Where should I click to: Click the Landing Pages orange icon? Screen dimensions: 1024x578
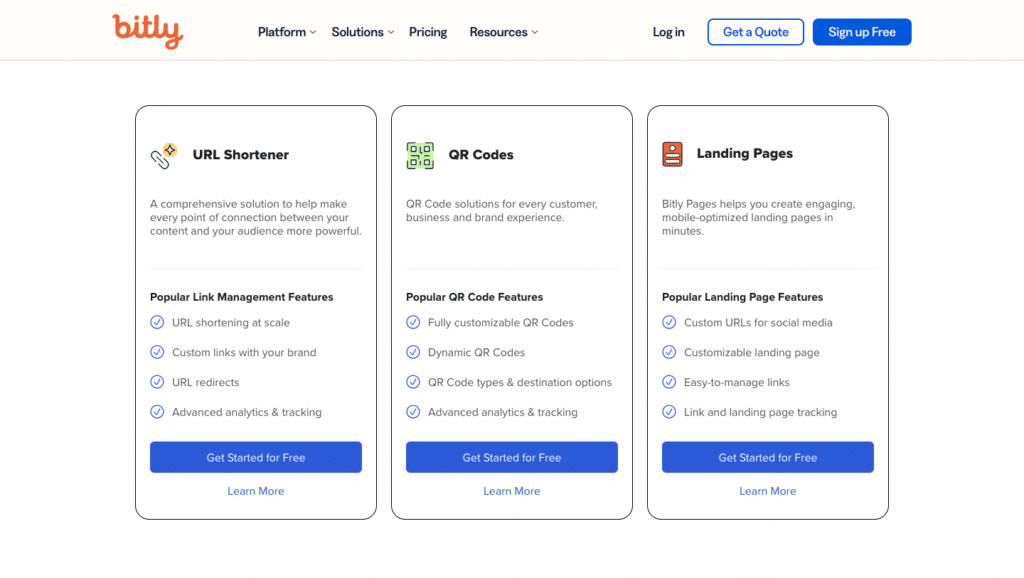pyautogui.click(x=672, y=154)
